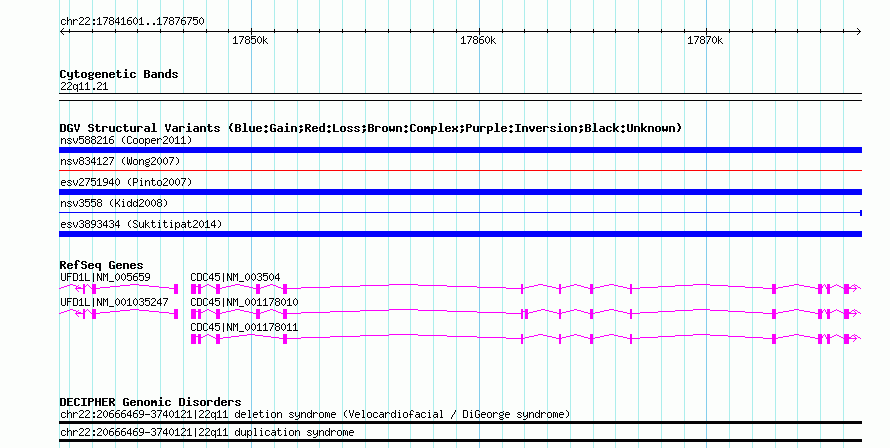The width and height of the screenshot is (890, 448).
Task: Click the blue nsv588216 gain bar
Action: point(460,150)
